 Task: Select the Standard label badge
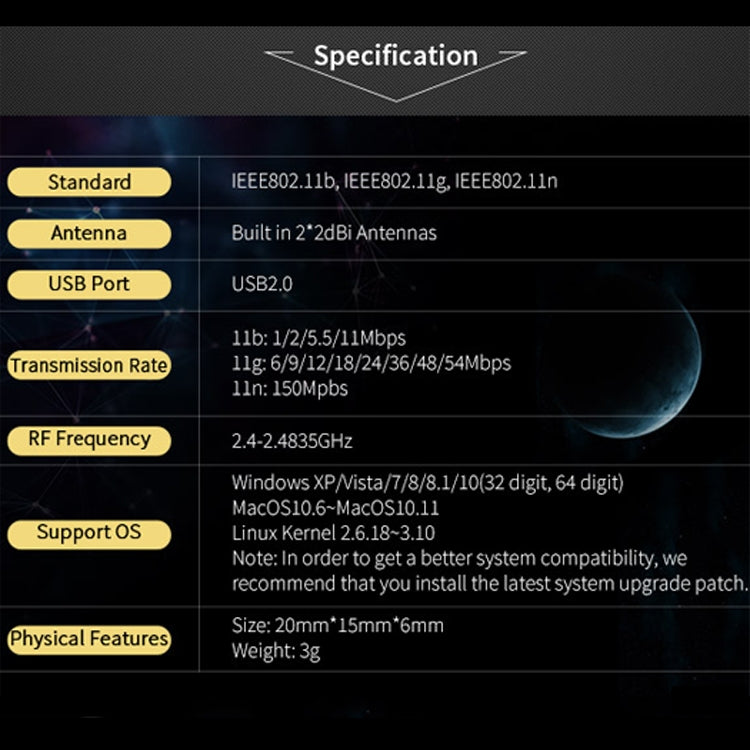pos(89,182)
